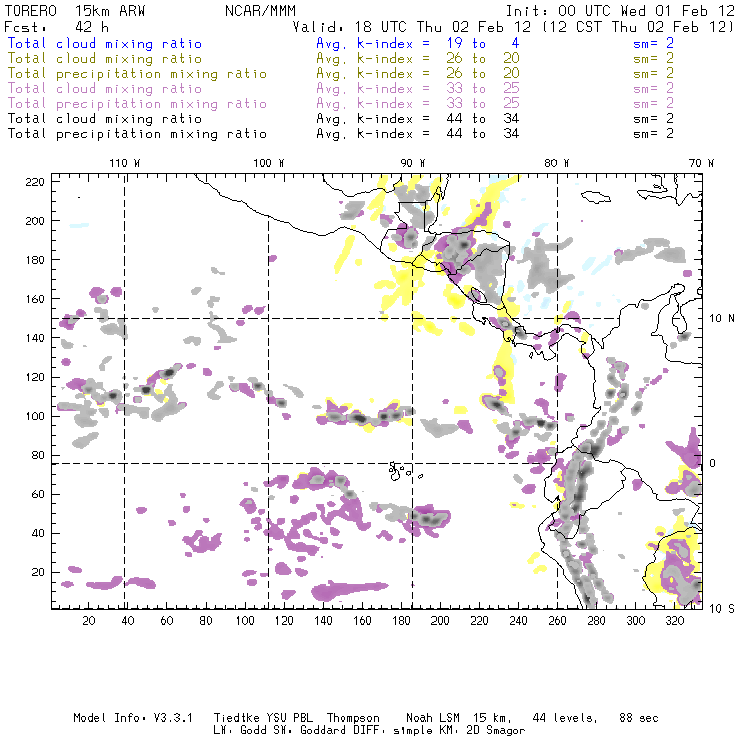
Task: Select blue 'Total cloud mixing ratio' legend entry
Action: click(105, 43)
